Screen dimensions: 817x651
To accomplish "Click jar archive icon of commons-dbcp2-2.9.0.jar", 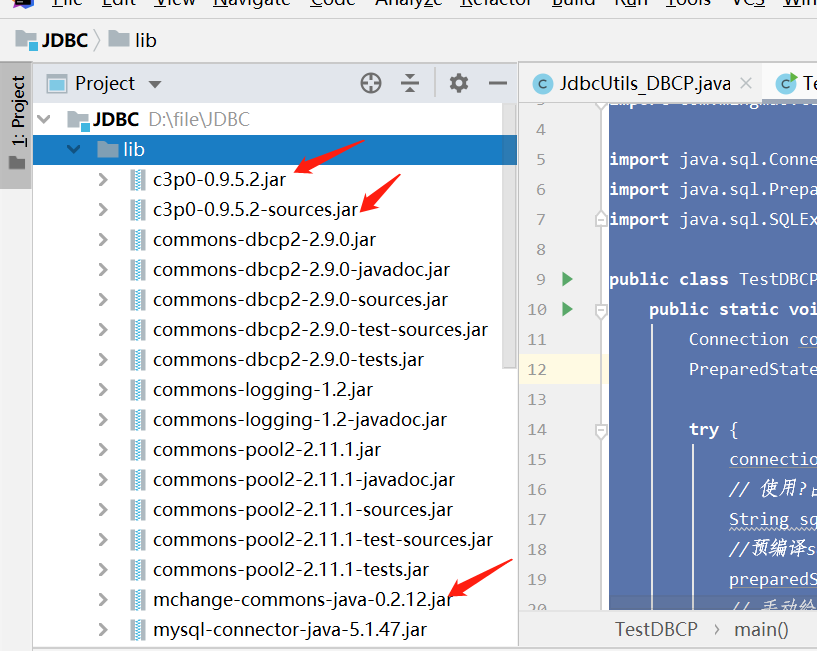I will pyautogui.click(x=138, y=240).
